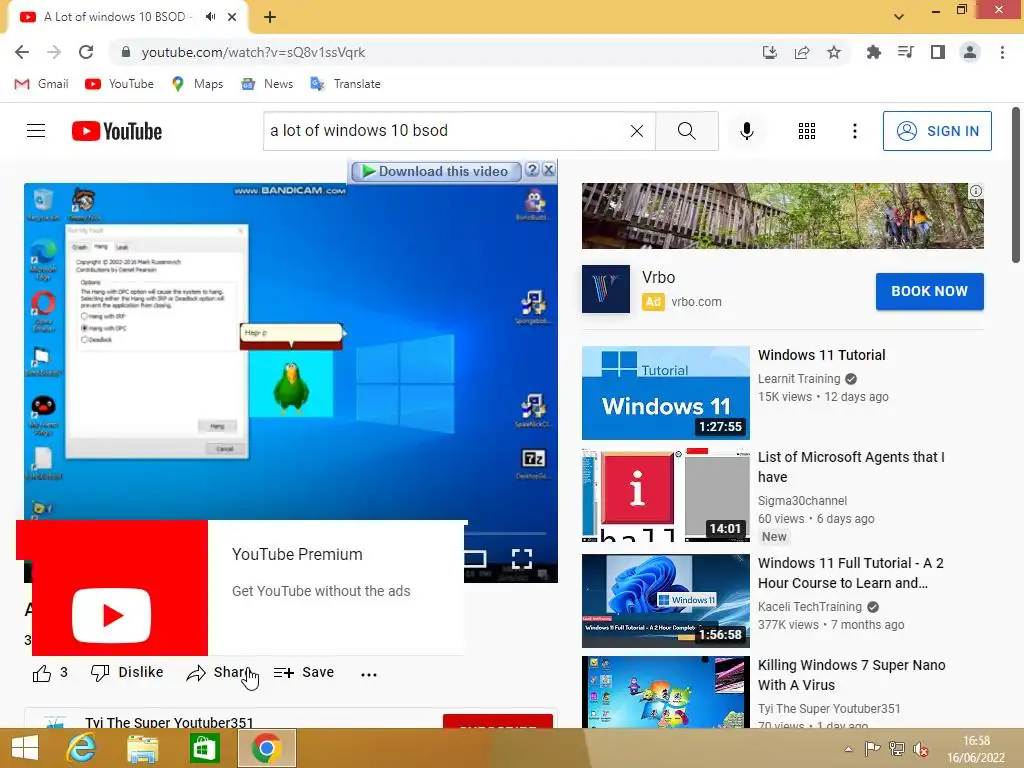
Task: Open help on the download bar
Action: click(x=532, y=170)
